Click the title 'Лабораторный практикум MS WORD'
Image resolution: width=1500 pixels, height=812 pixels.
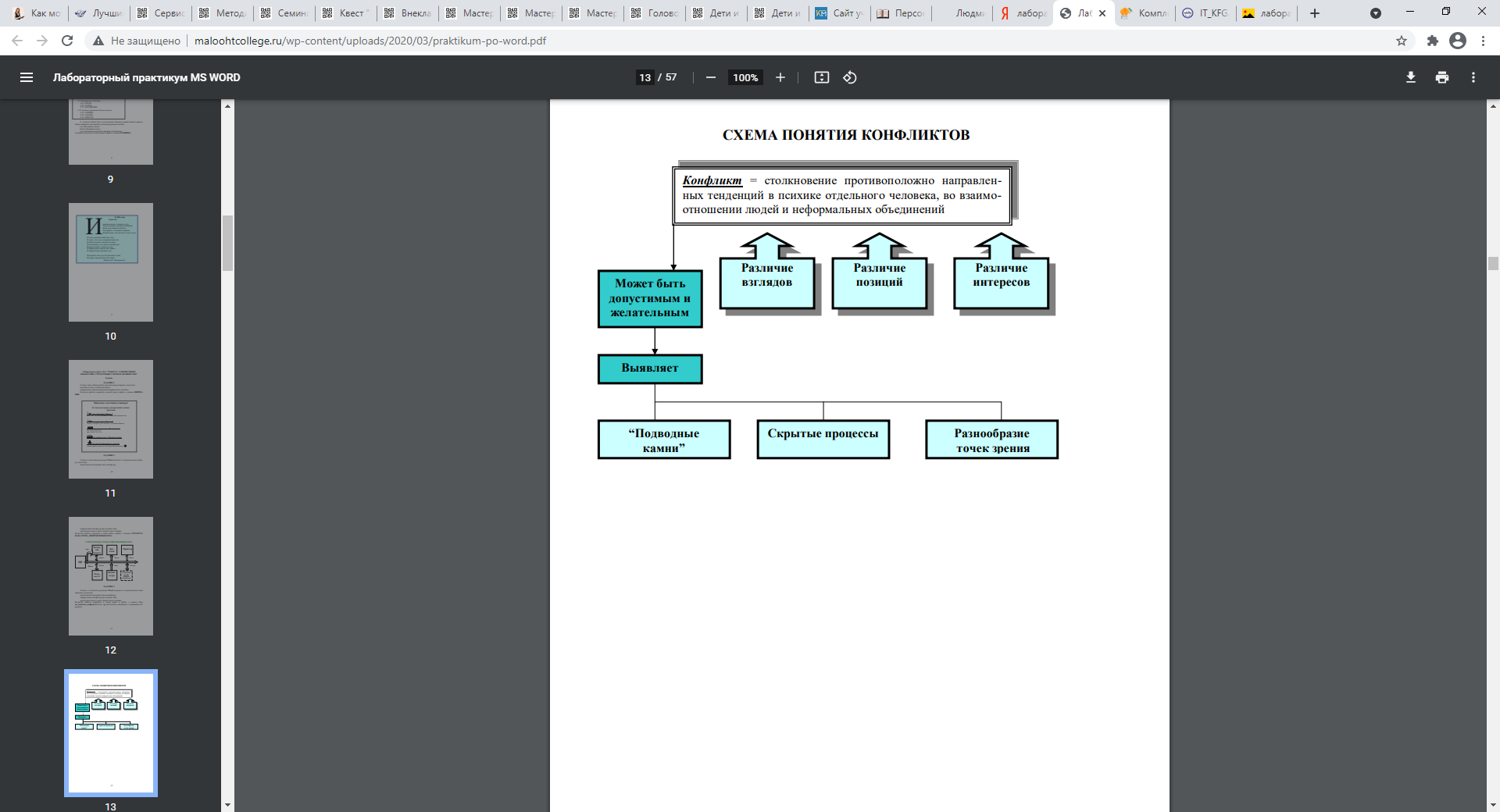click(x=147, y=77)
